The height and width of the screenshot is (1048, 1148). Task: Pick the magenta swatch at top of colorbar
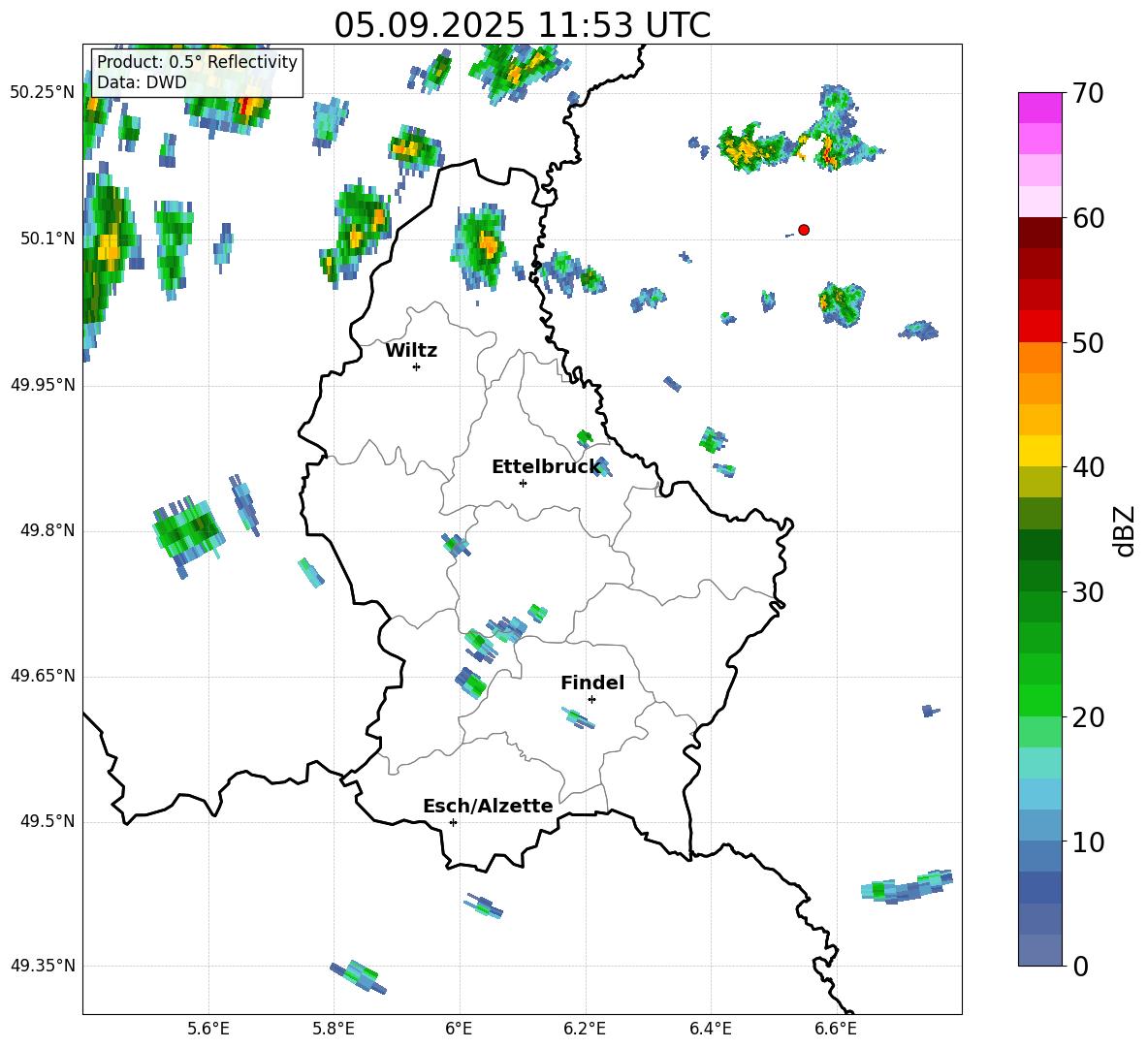[x=1039, y=109]
